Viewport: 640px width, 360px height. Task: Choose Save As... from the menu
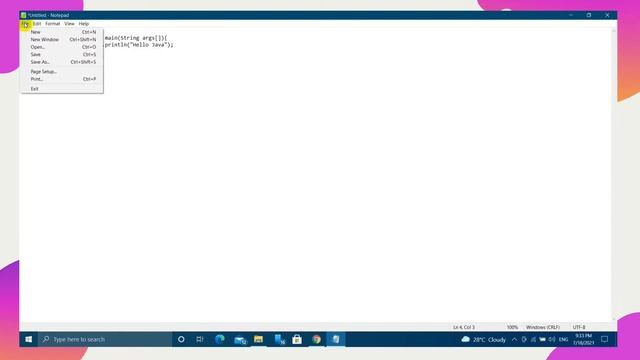(62, 62)
